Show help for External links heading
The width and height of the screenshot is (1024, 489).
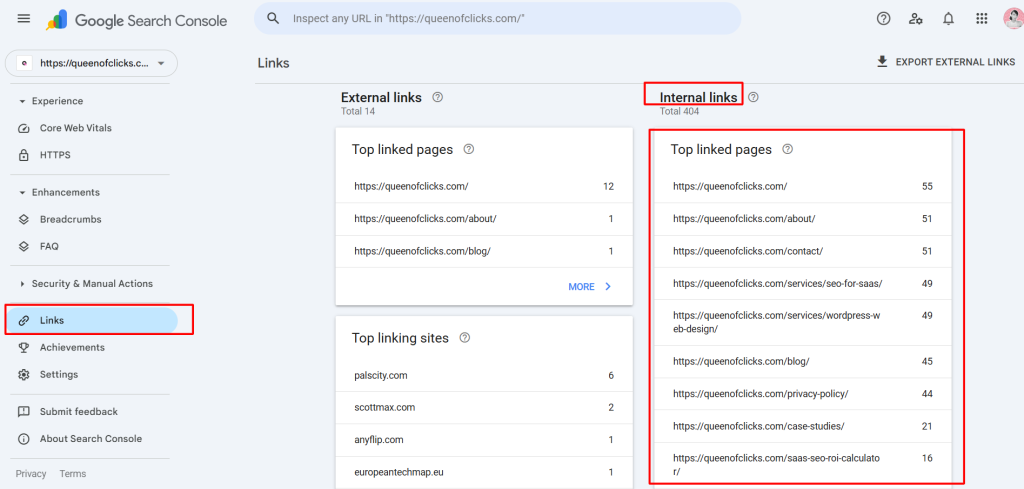click(438, 97)
